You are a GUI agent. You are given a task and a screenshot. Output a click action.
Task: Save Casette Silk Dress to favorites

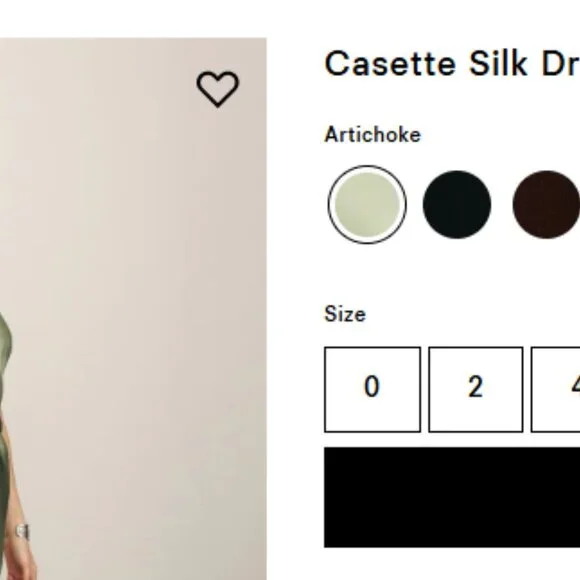[x=218, y=89]
